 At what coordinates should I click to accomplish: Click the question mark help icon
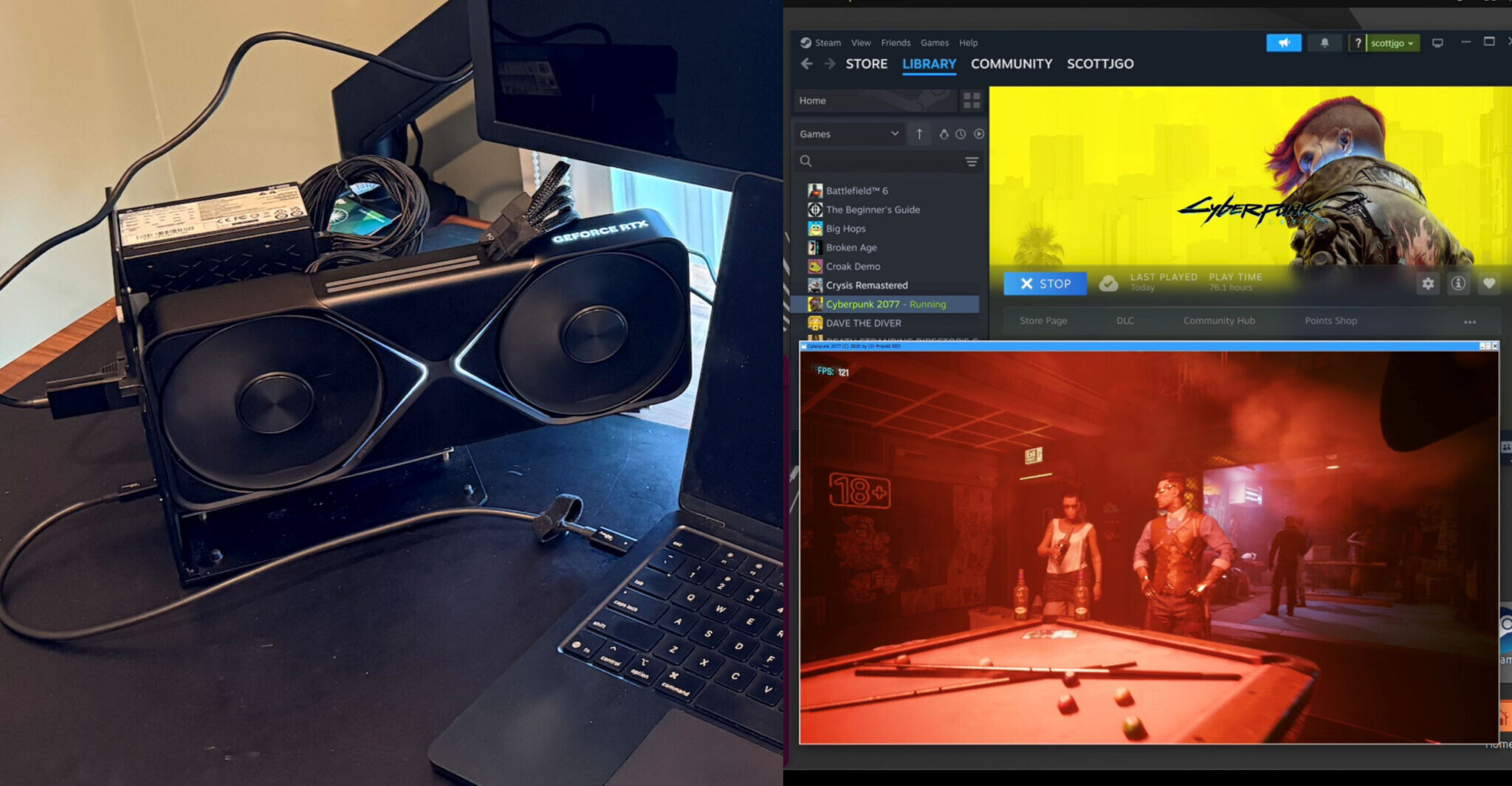coord(1357,43)
